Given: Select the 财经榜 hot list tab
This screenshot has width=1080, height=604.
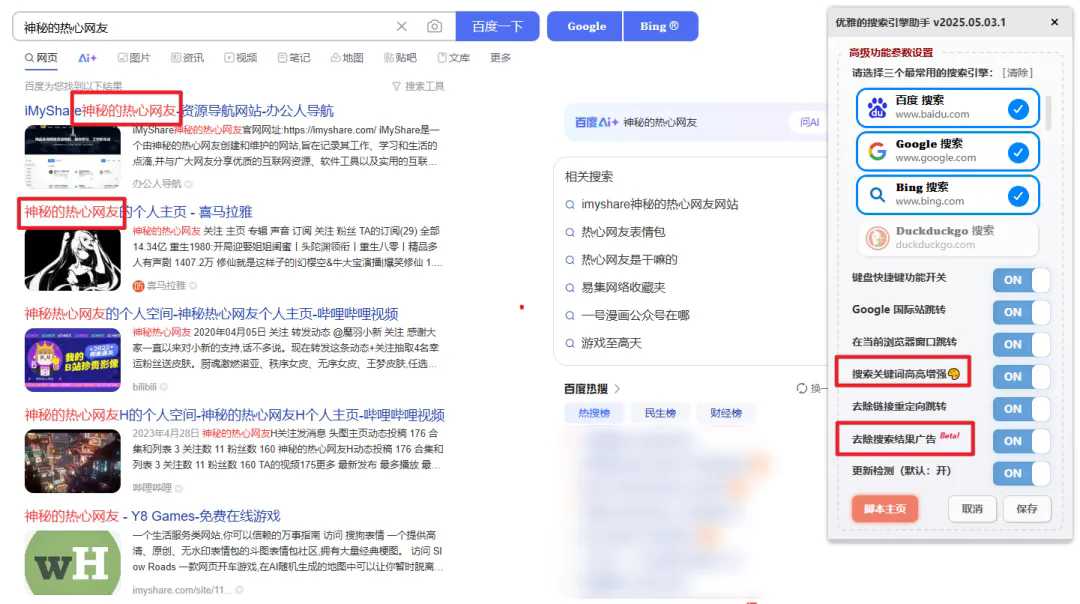Looking at the screenshot, I should [x=726, y=413].
